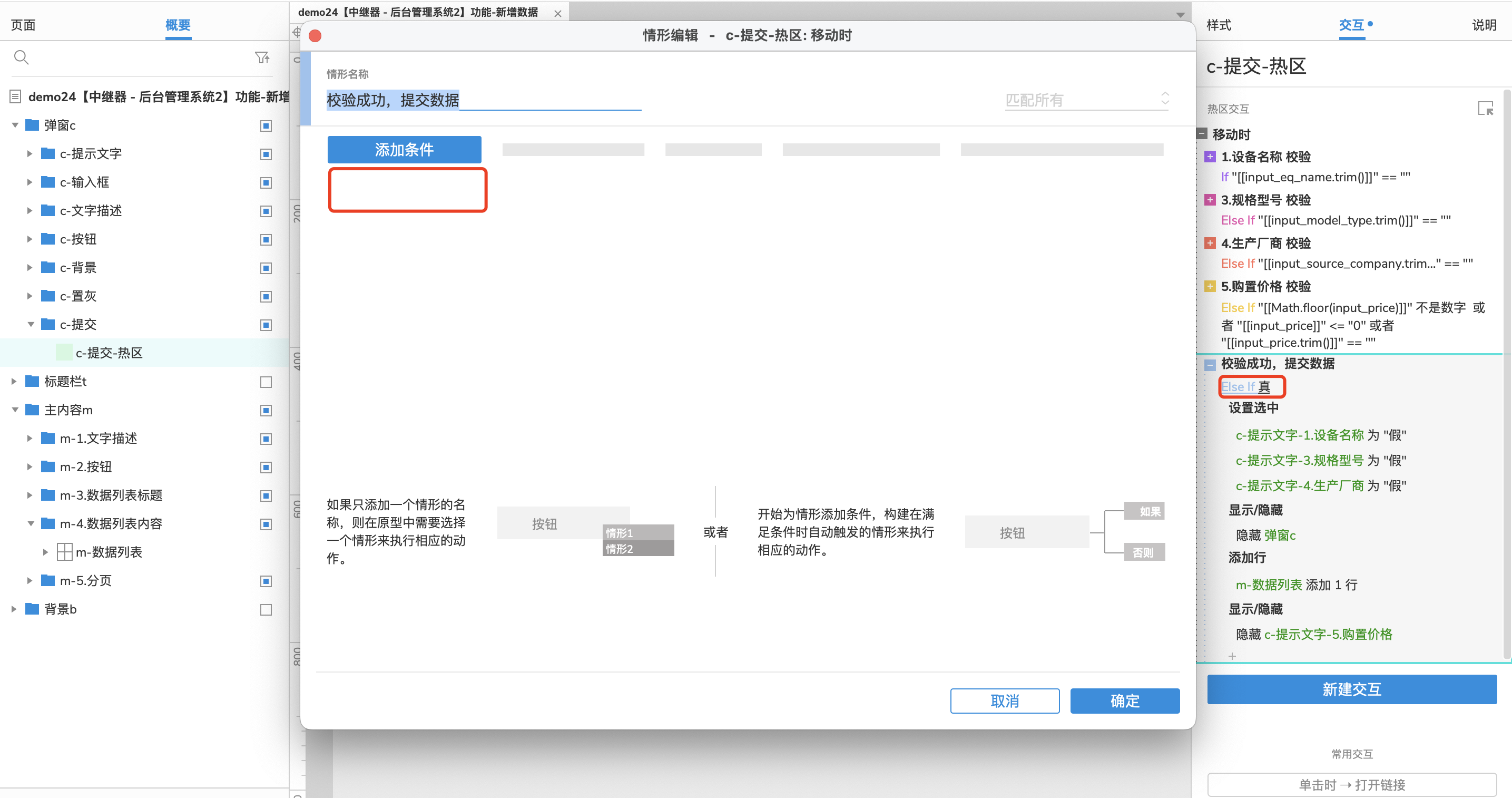Screen dimensions: 1512x798
Task: Select the demo24 document tab
Action: 418,12
